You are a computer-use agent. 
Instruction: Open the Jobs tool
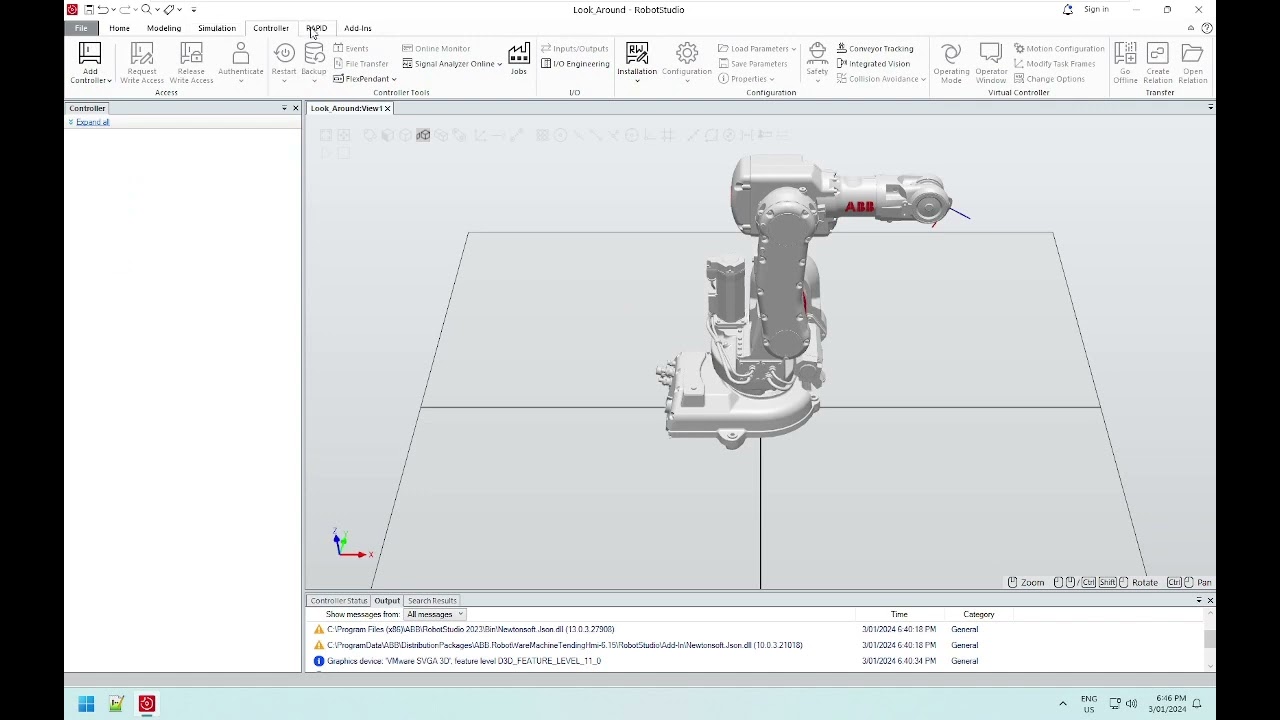pos(518,59)
